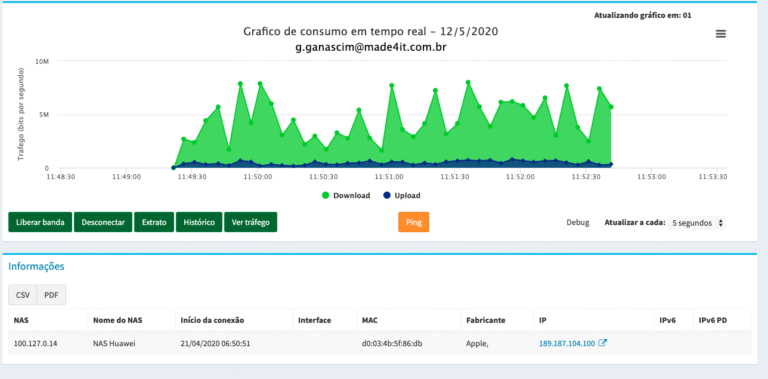Open the chart hamburger menu
Screen dimensions: 768x379
click(x=720, y=34)
